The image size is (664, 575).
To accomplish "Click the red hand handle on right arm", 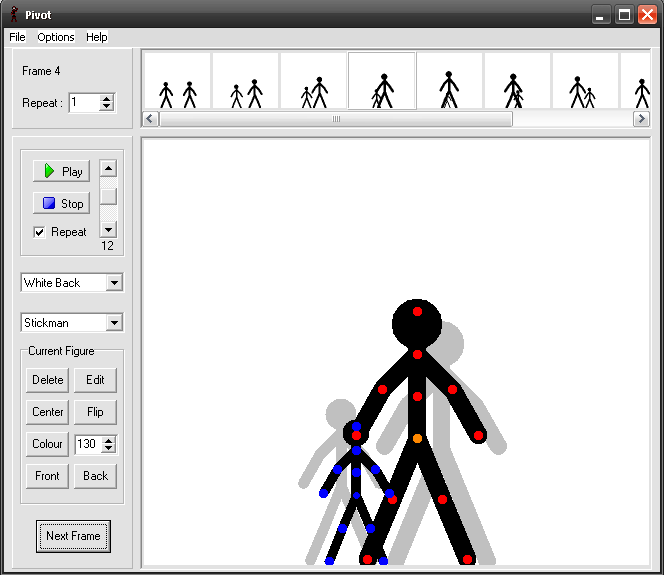I will (479, 435).
